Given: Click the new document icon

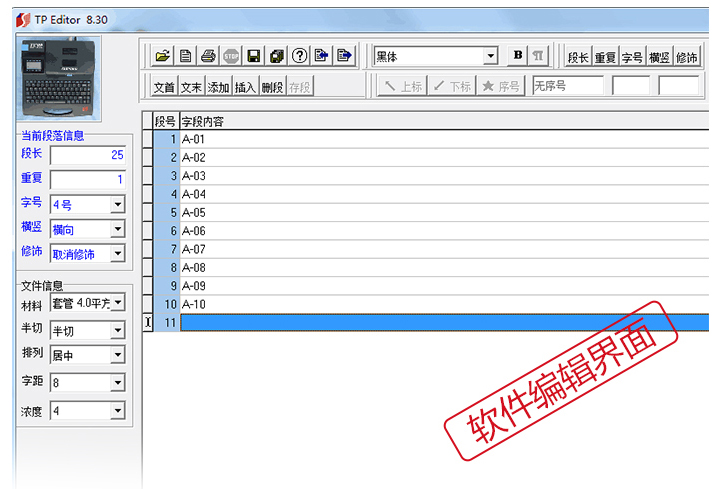Looking at the screenshot, I should click(x=186, y=56).
